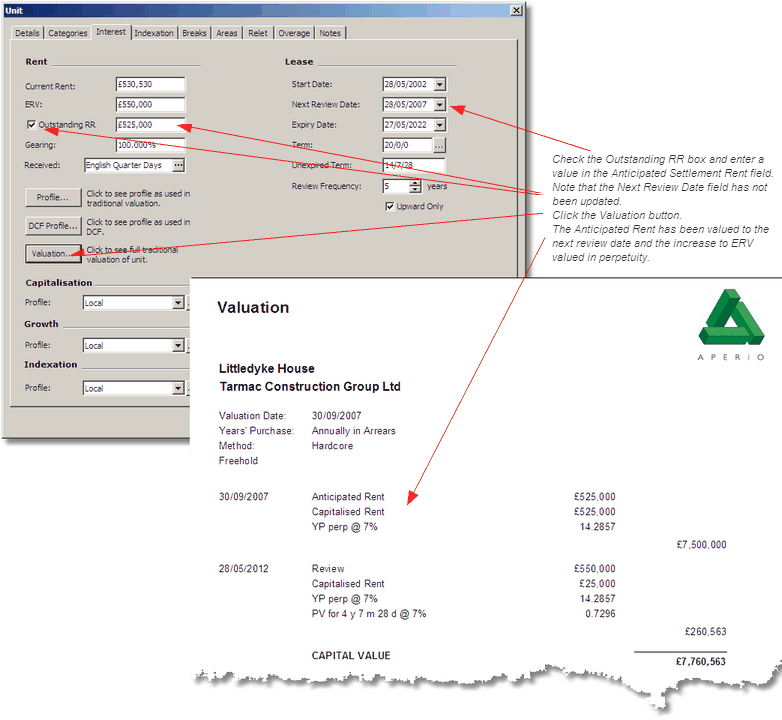Click the £260,563 subtotal
Image resolution: width=782 pixels, height=720 pixels.
pos(705,632)
